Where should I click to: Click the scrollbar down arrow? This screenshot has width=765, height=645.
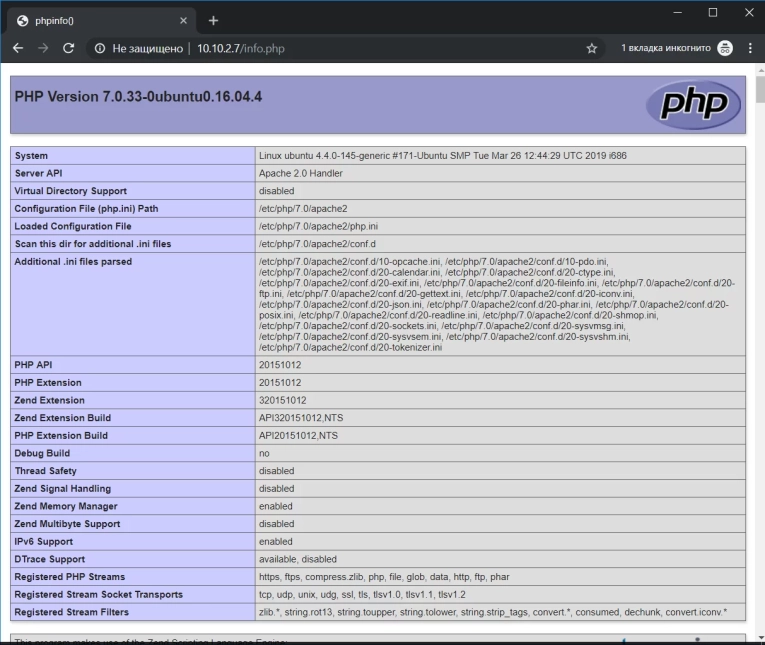(759, 638)
